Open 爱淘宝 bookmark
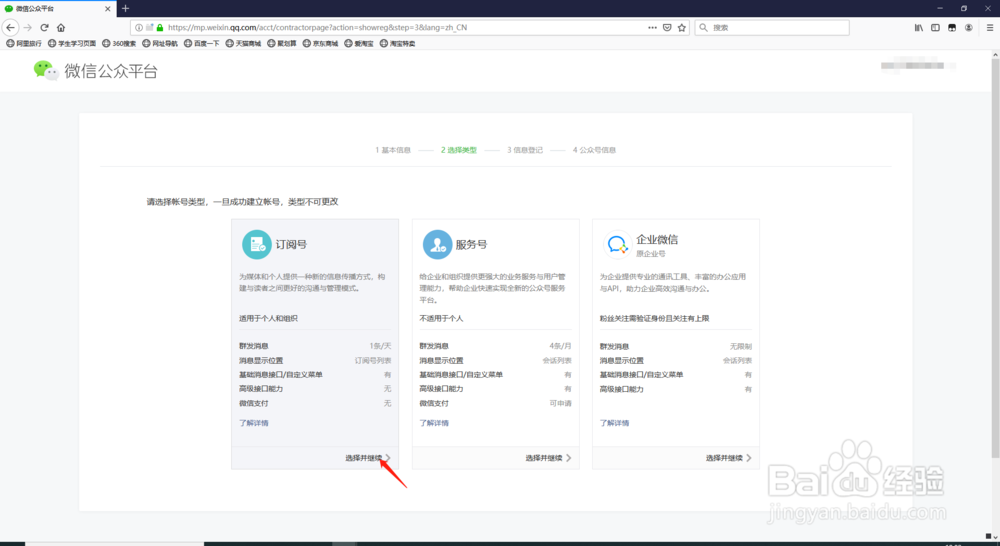Screen dimensions: 1000x546 (359, 43)
